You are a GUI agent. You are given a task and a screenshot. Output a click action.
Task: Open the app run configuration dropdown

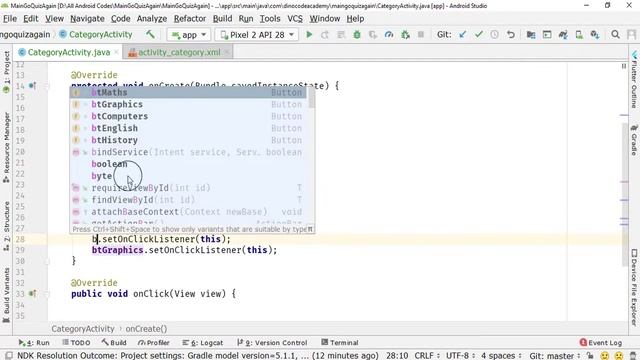(189, 35)
